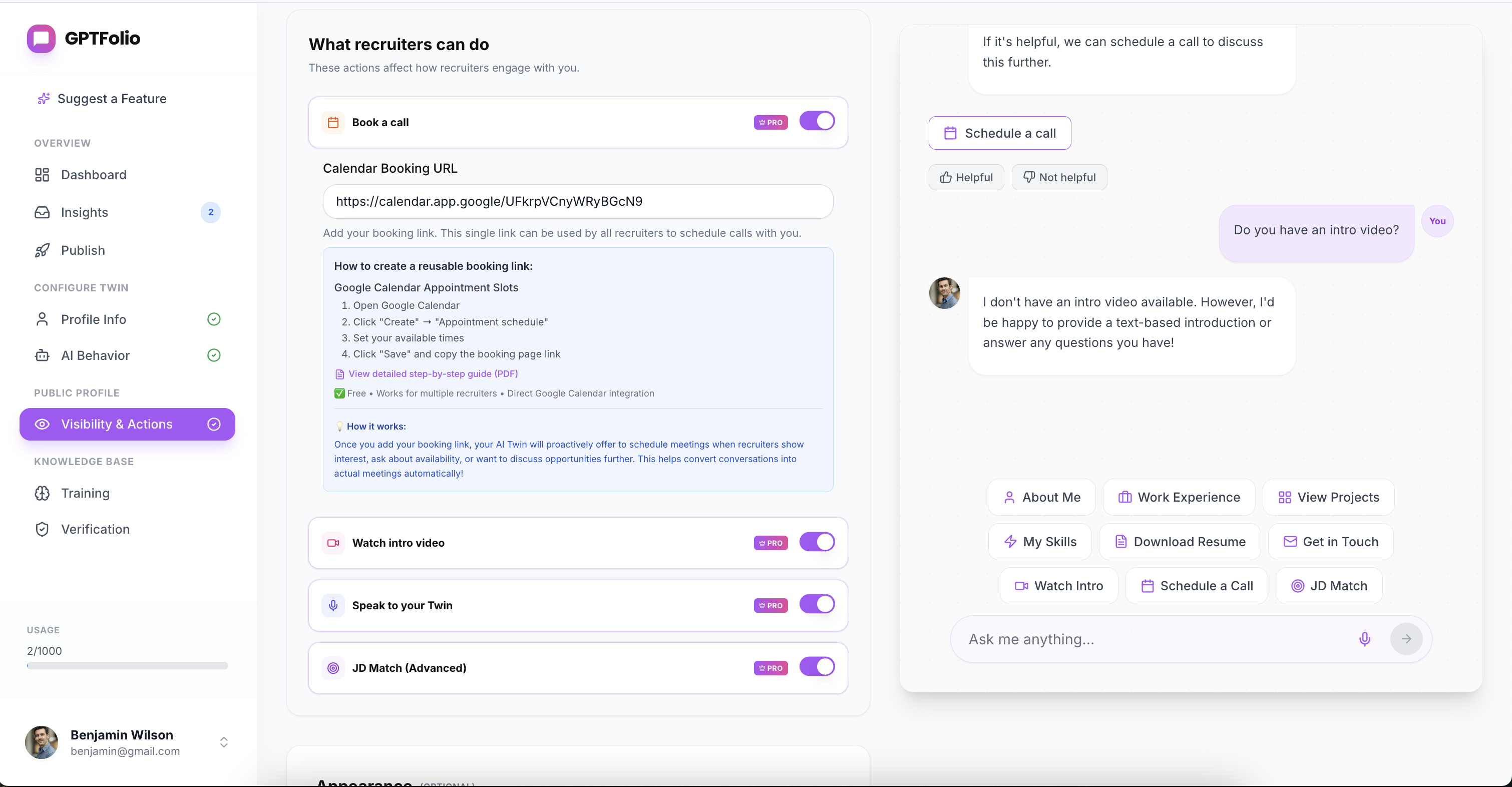Open the AI Behavior section
This screenshot has width=1512, height=787.
(x=95, y=355)
